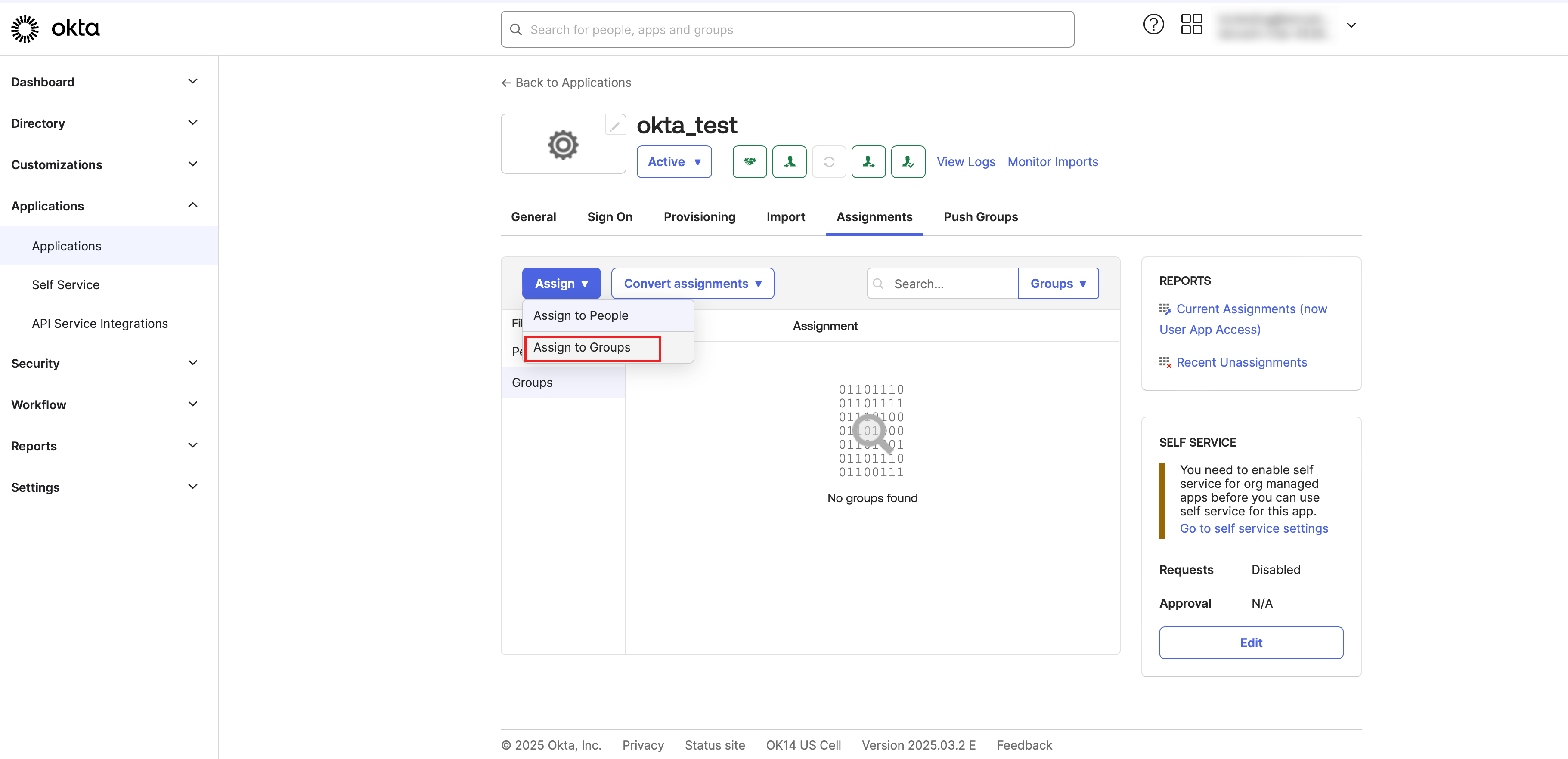This screenshot has width=1568, height=759.
Task: Click the import users person icon
Action: (789, 162)
